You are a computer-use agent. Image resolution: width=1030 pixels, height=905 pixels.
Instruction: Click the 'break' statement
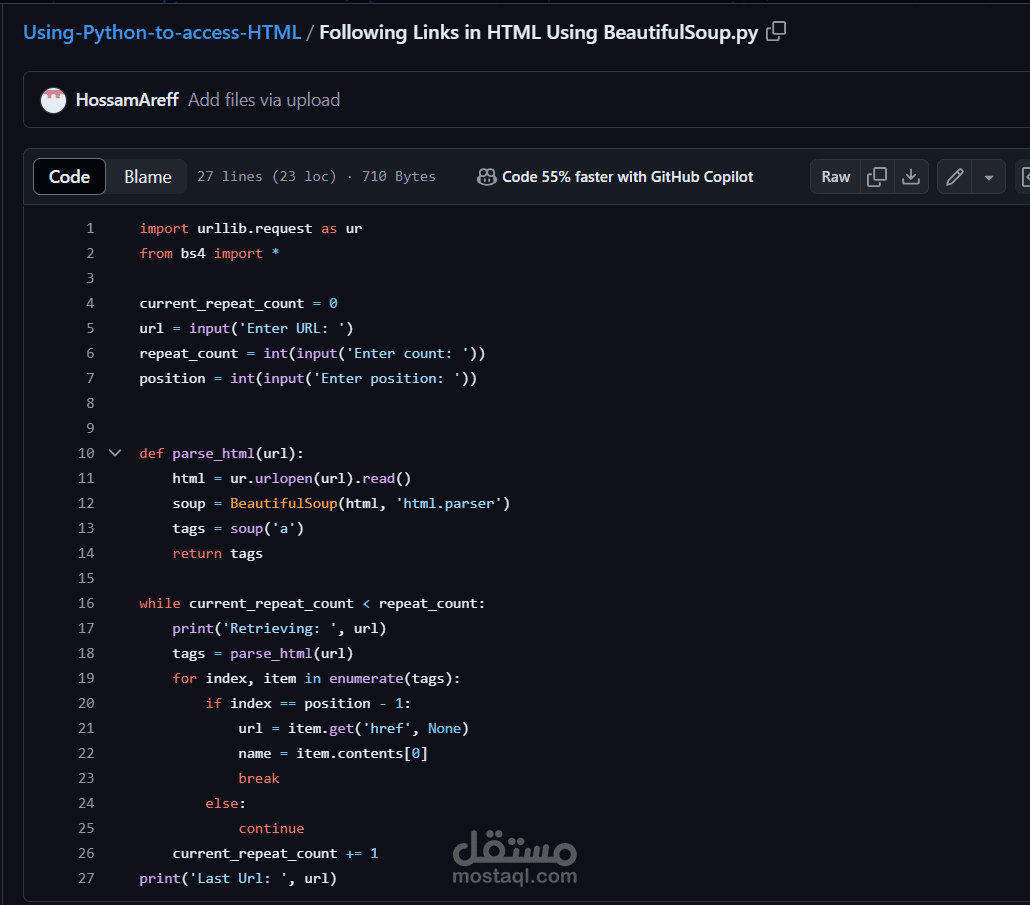(259, 778)
